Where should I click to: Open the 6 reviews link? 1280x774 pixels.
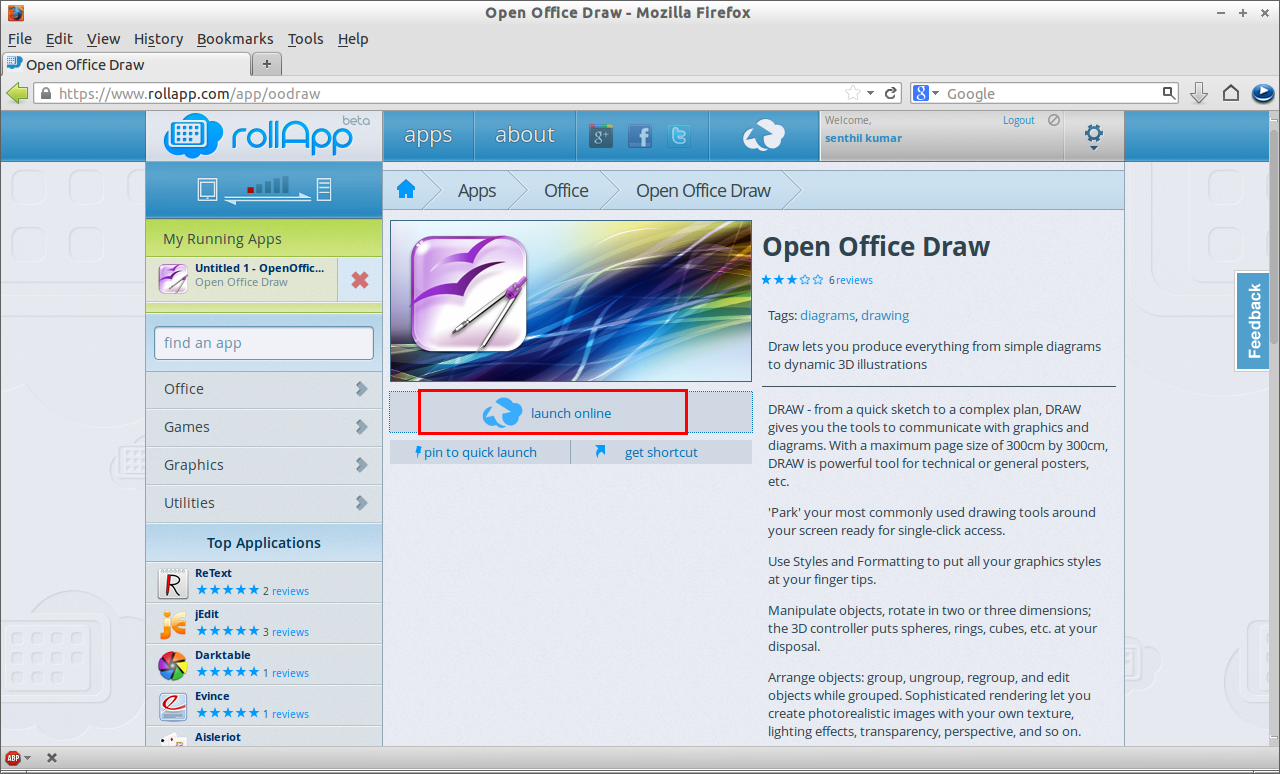(x=851, y=280)
